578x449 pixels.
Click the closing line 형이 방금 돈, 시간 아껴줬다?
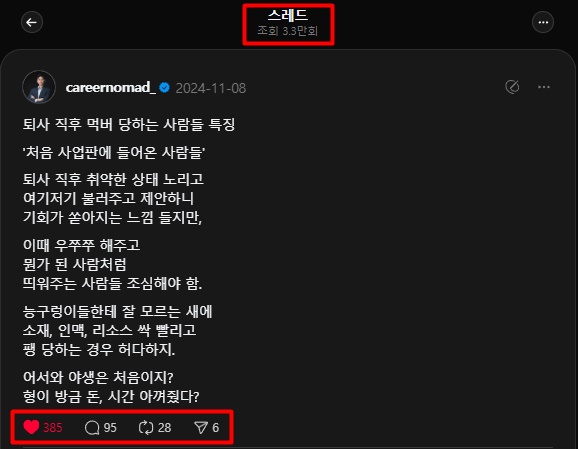tap(111, 396)
